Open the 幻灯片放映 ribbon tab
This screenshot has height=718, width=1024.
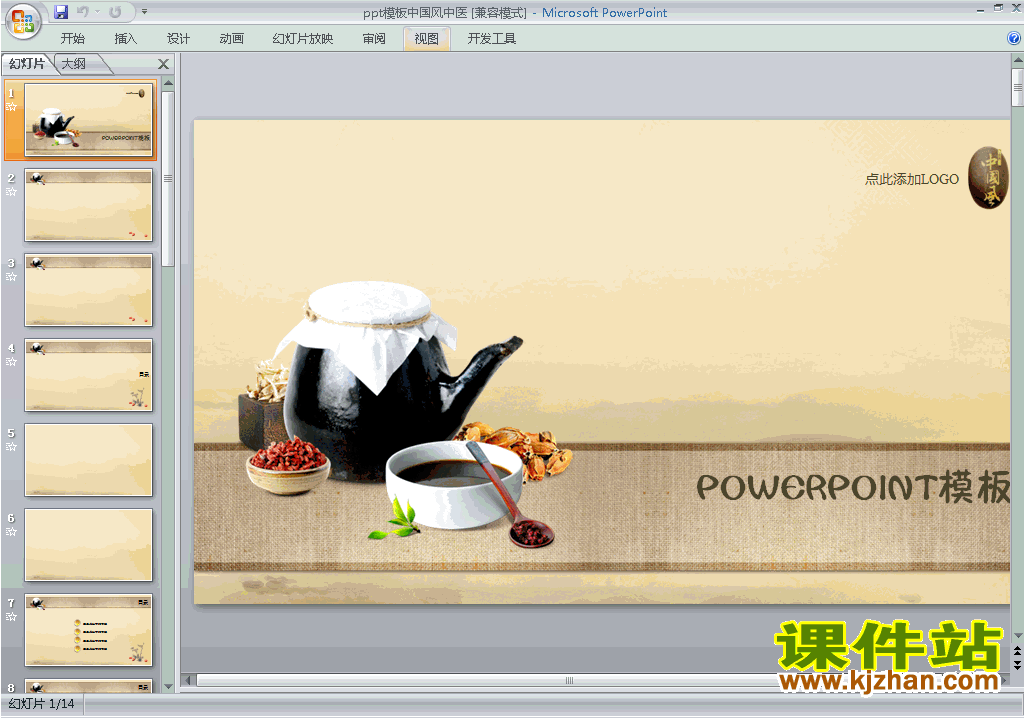(x=302, y=39)
